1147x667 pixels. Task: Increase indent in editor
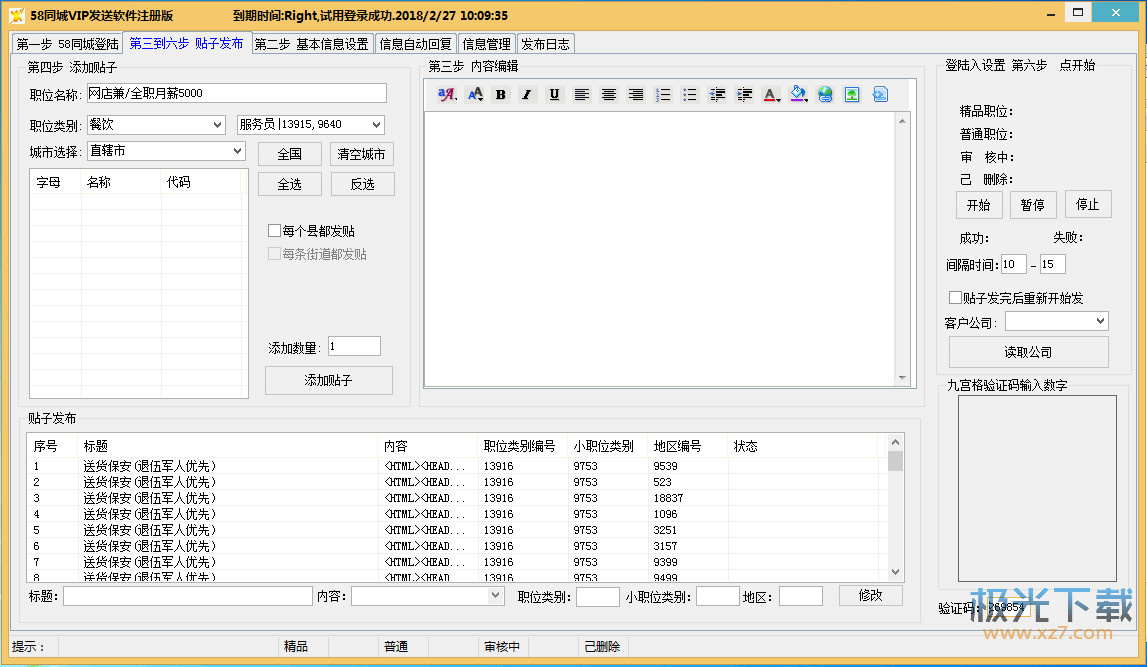click(745, 94)
